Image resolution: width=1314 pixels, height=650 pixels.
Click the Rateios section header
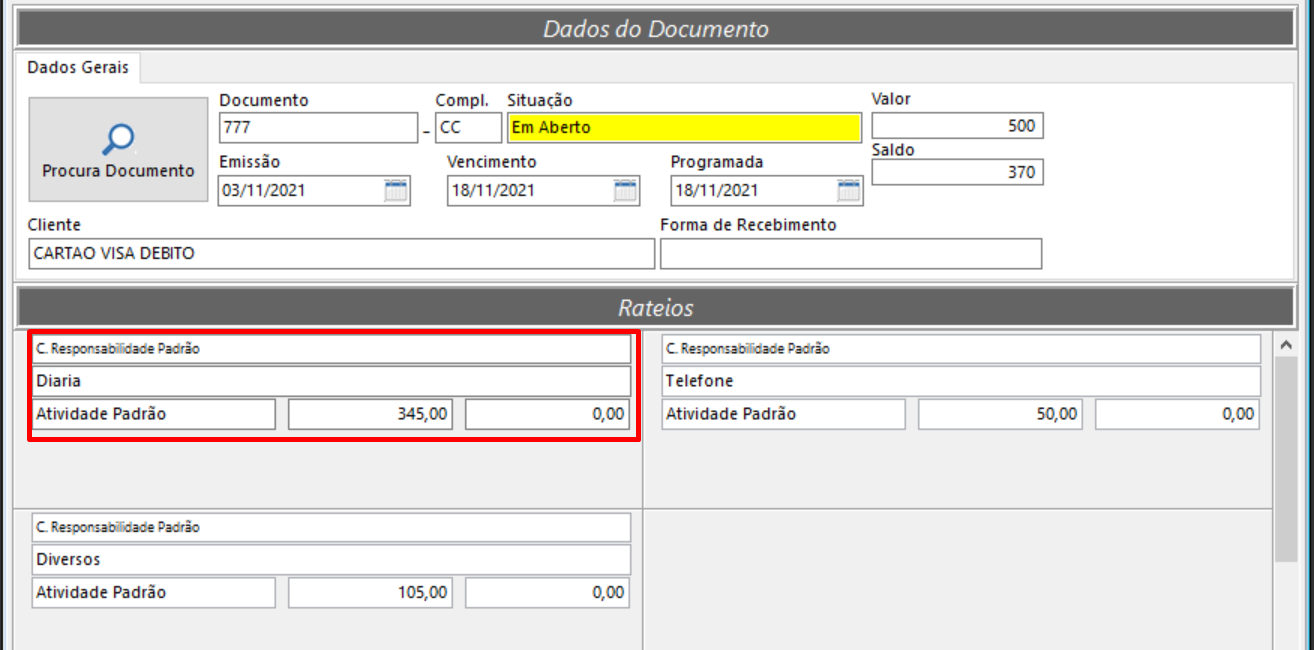pos(656,308)
